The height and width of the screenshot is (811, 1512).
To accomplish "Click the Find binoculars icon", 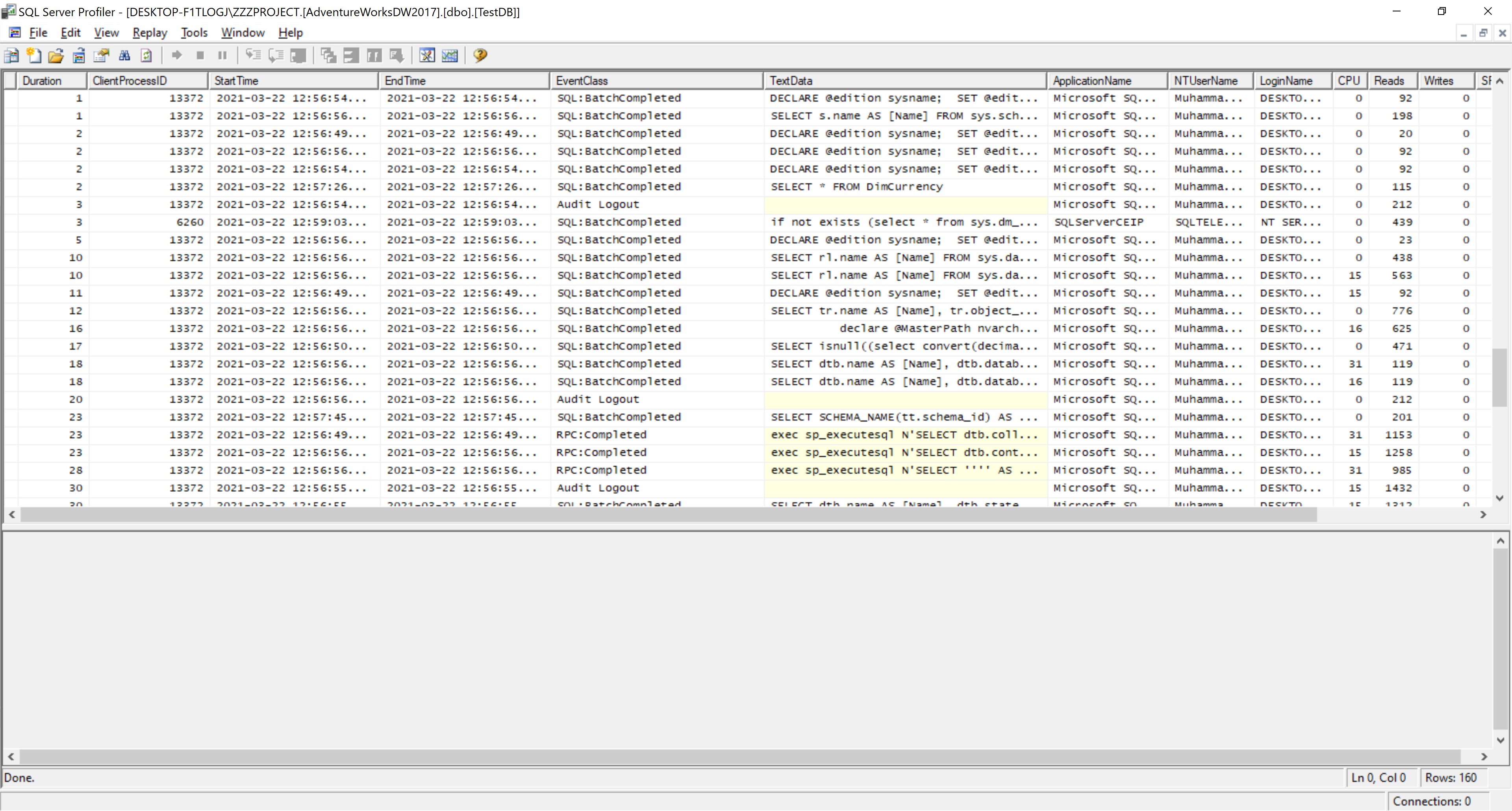I will point(124,56).
